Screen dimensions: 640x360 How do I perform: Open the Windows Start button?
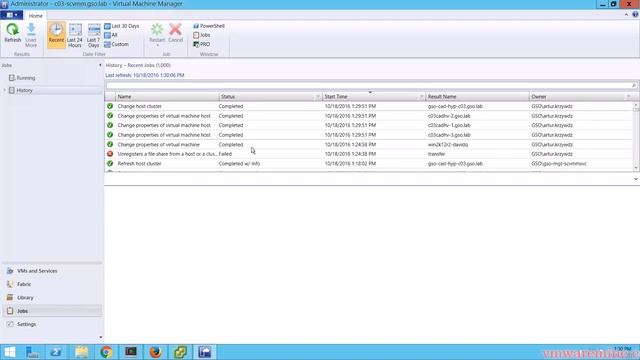pos(10,352)
